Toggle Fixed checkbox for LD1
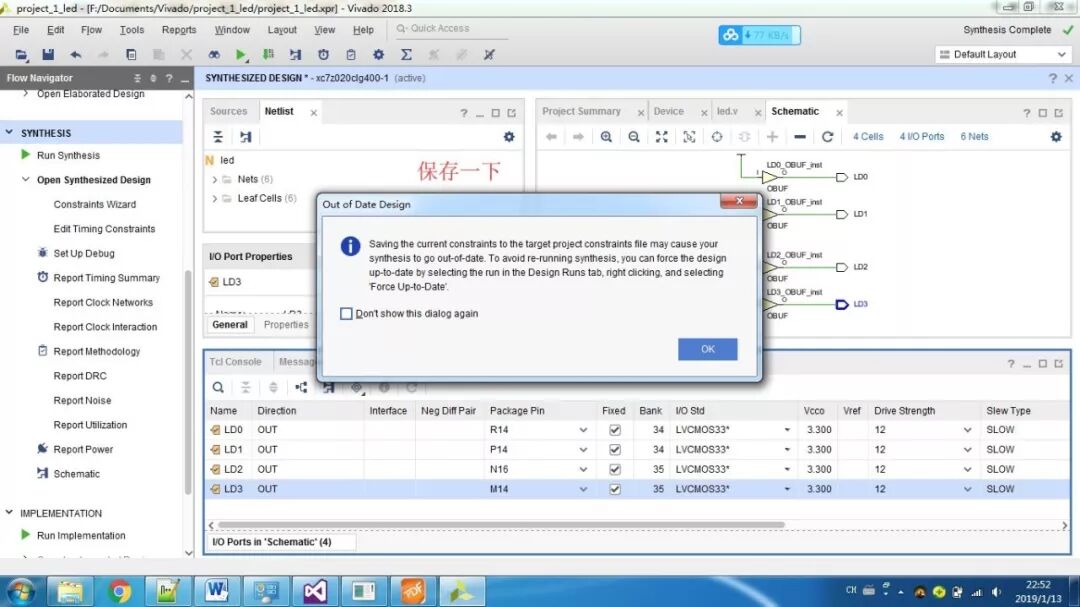Image resolution: width=1080 pixels, height=607 pixels. (x=614, y=450)
